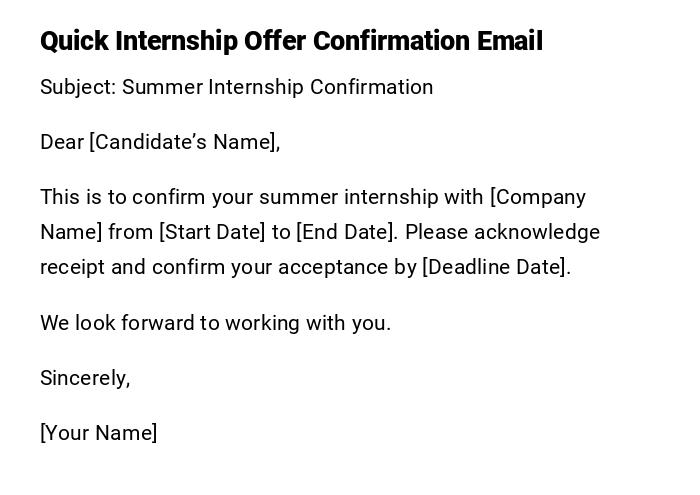Click the word "acknowledge" in the body
This screenshot has height=495, width=700.
pos(537,233)
